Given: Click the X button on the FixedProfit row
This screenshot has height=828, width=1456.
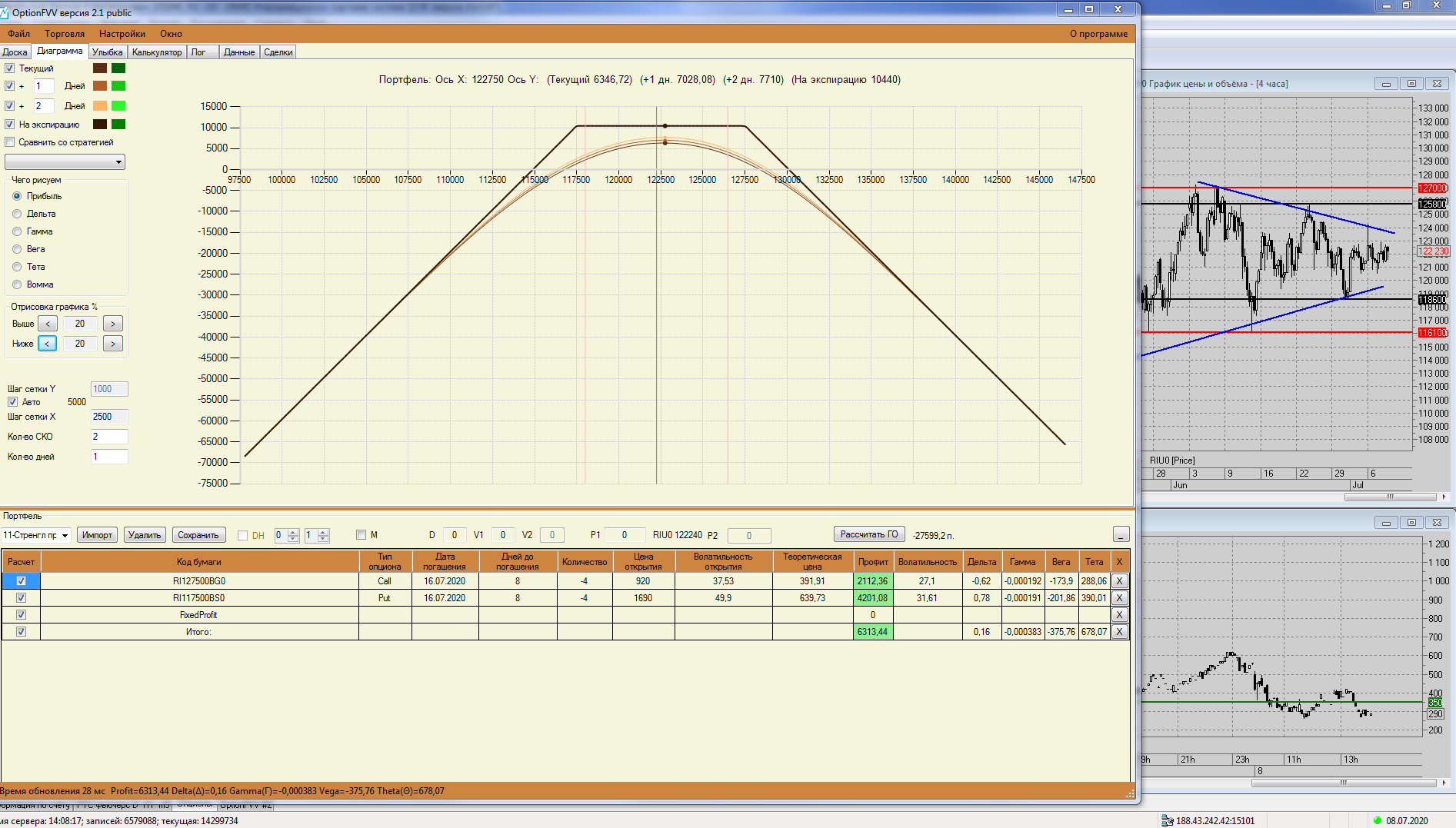Looking at the screenshot, I should click(x=1119, y=615).
